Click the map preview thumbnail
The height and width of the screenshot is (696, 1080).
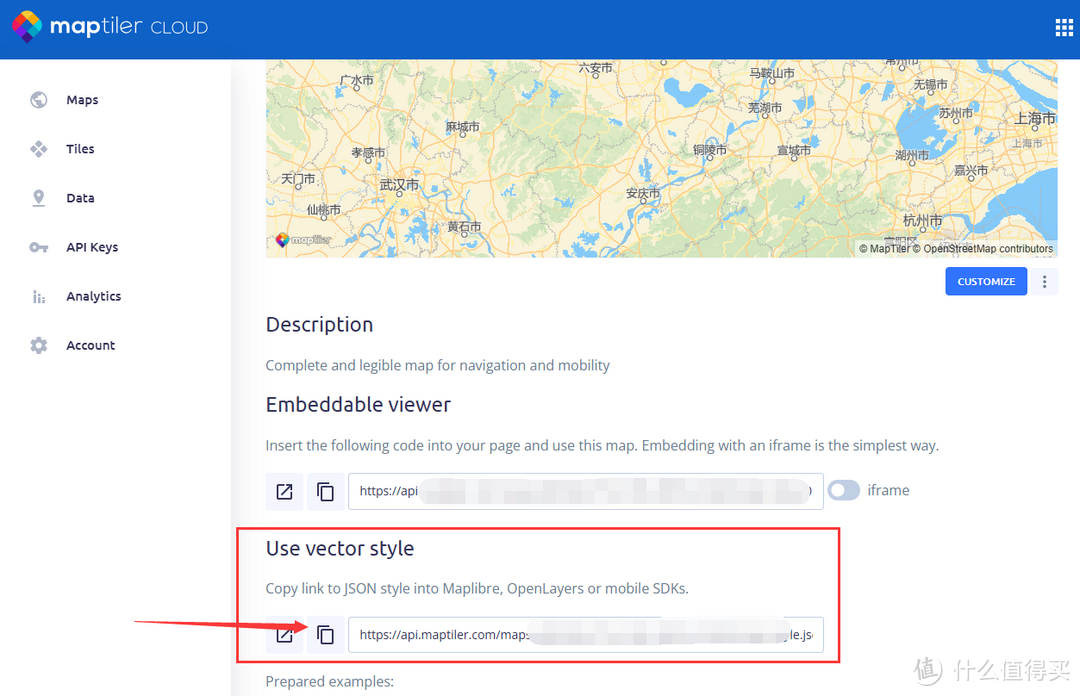[661, 158]
